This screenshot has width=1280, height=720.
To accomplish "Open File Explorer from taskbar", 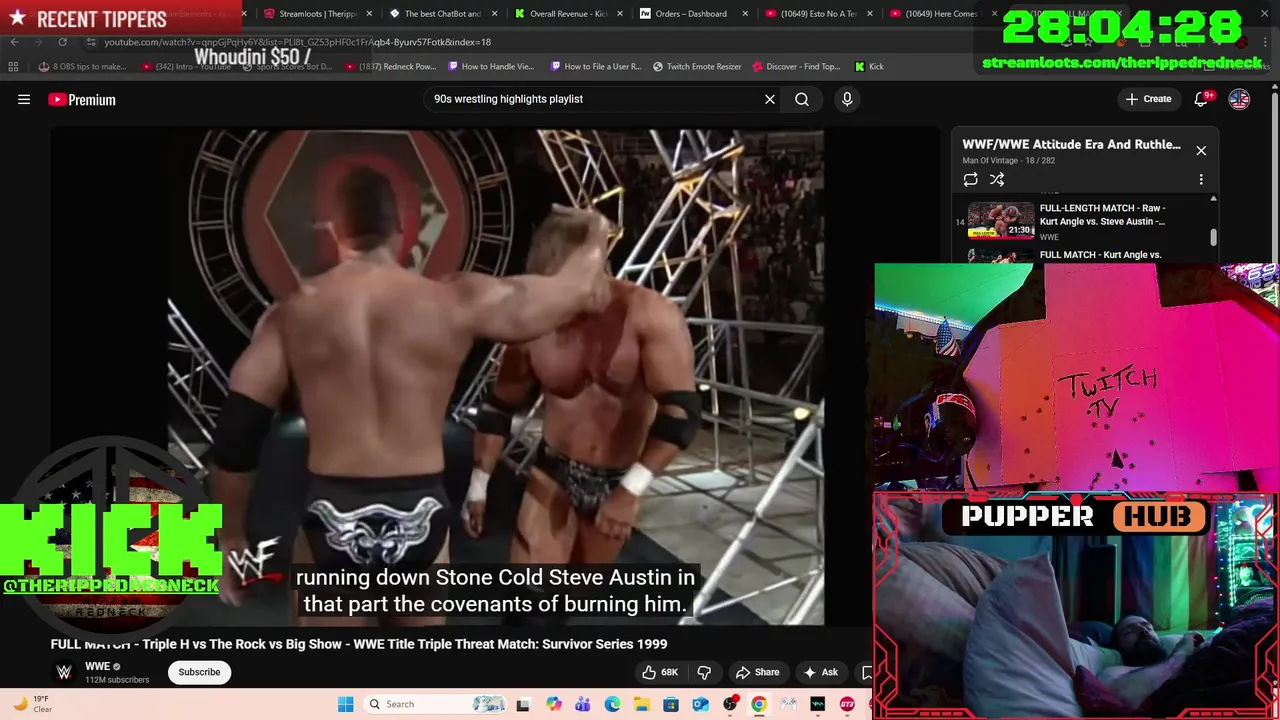I will coord(641,704).
